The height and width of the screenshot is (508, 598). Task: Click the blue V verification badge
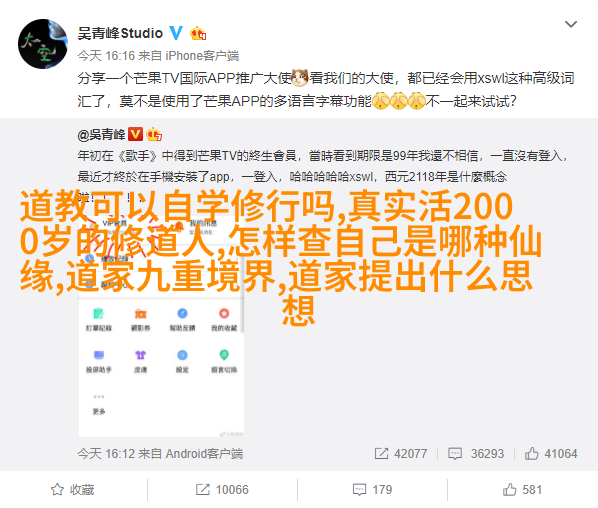point(176,33)
